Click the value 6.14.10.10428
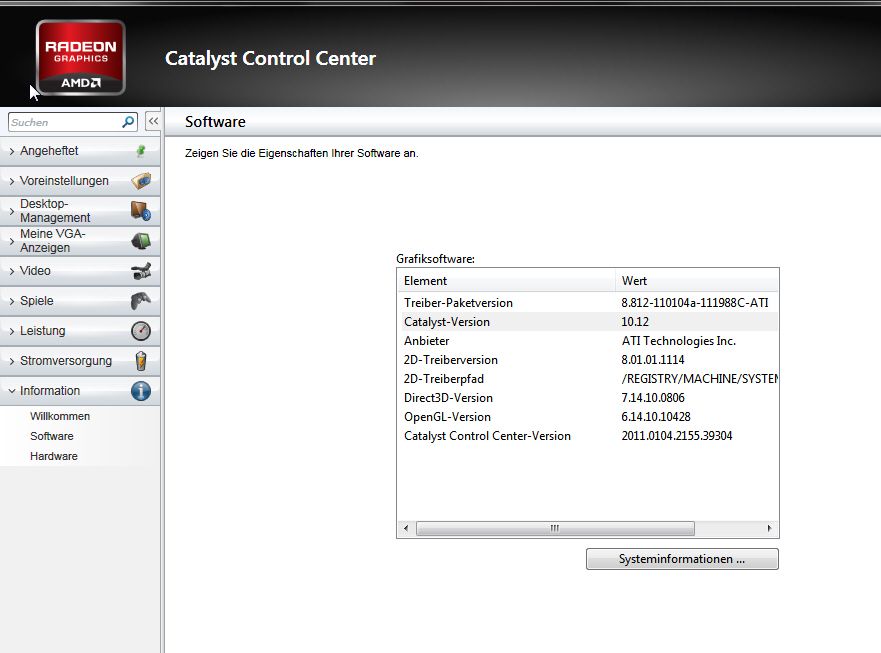This screenshot has width=881, height=653. (656, 417)
